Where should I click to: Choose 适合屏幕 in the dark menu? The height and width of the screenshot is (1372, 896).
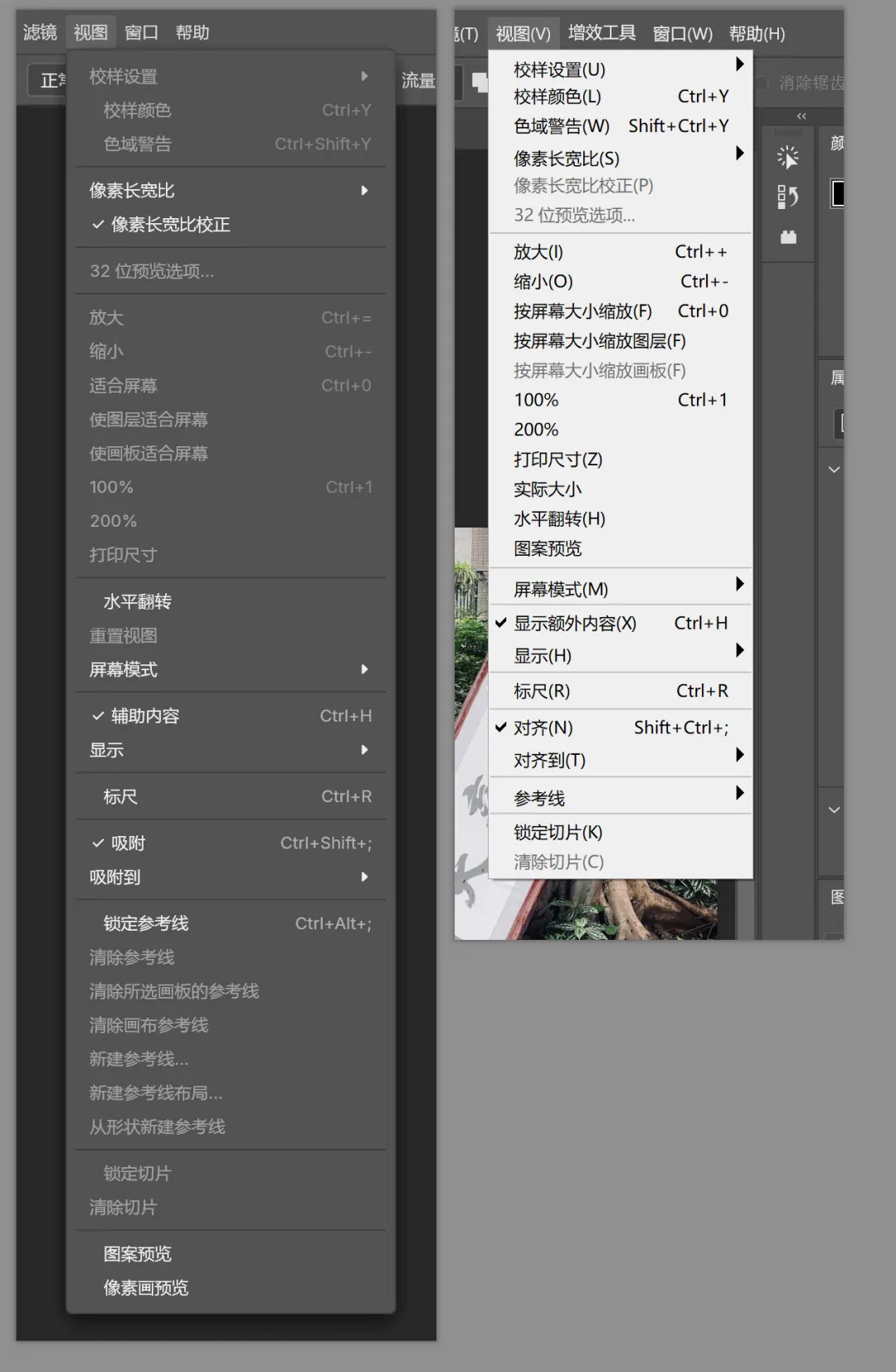point(231,386)
